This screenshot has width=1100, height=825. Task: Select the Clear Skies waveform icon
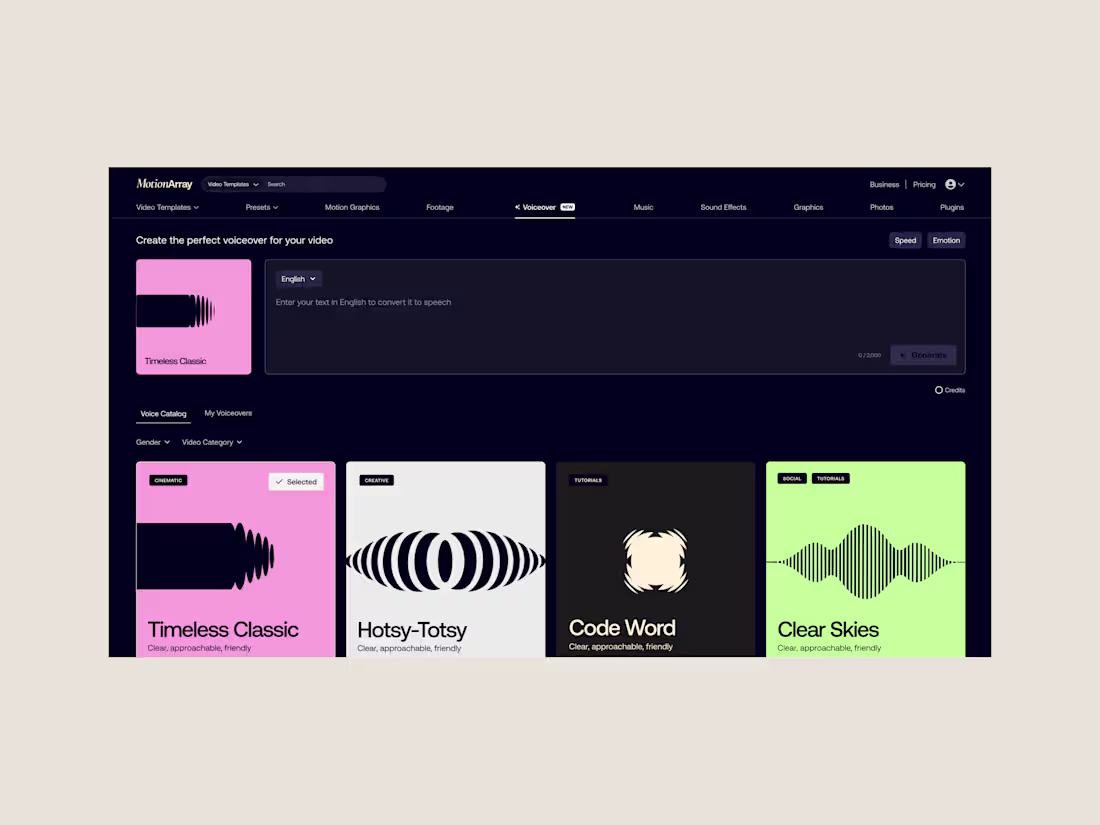pyautogui.click(x=865, y=561)
